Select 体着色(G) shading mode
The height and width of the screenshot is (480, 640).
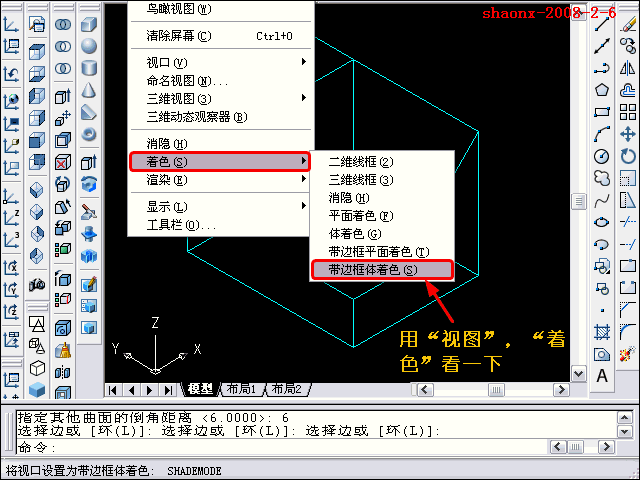tap(382, 233)
